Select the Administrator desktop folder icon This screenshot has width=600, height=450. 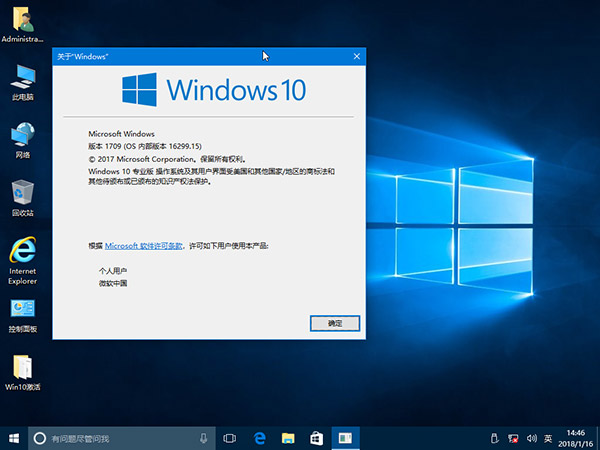pyautogui.click(x=22, y=21)
